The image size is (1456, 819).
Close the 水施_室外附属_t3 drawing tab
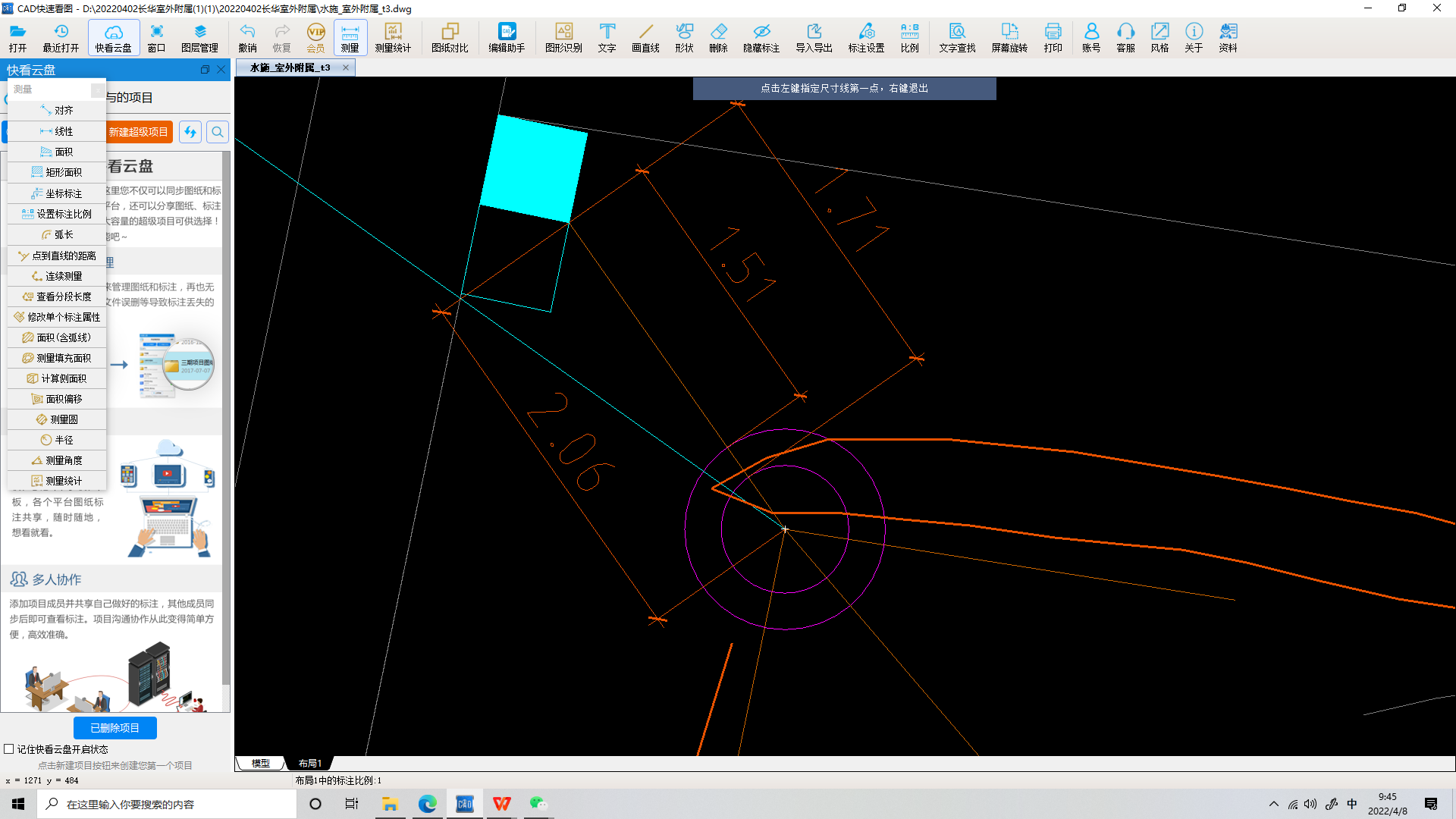pos(346,67)
